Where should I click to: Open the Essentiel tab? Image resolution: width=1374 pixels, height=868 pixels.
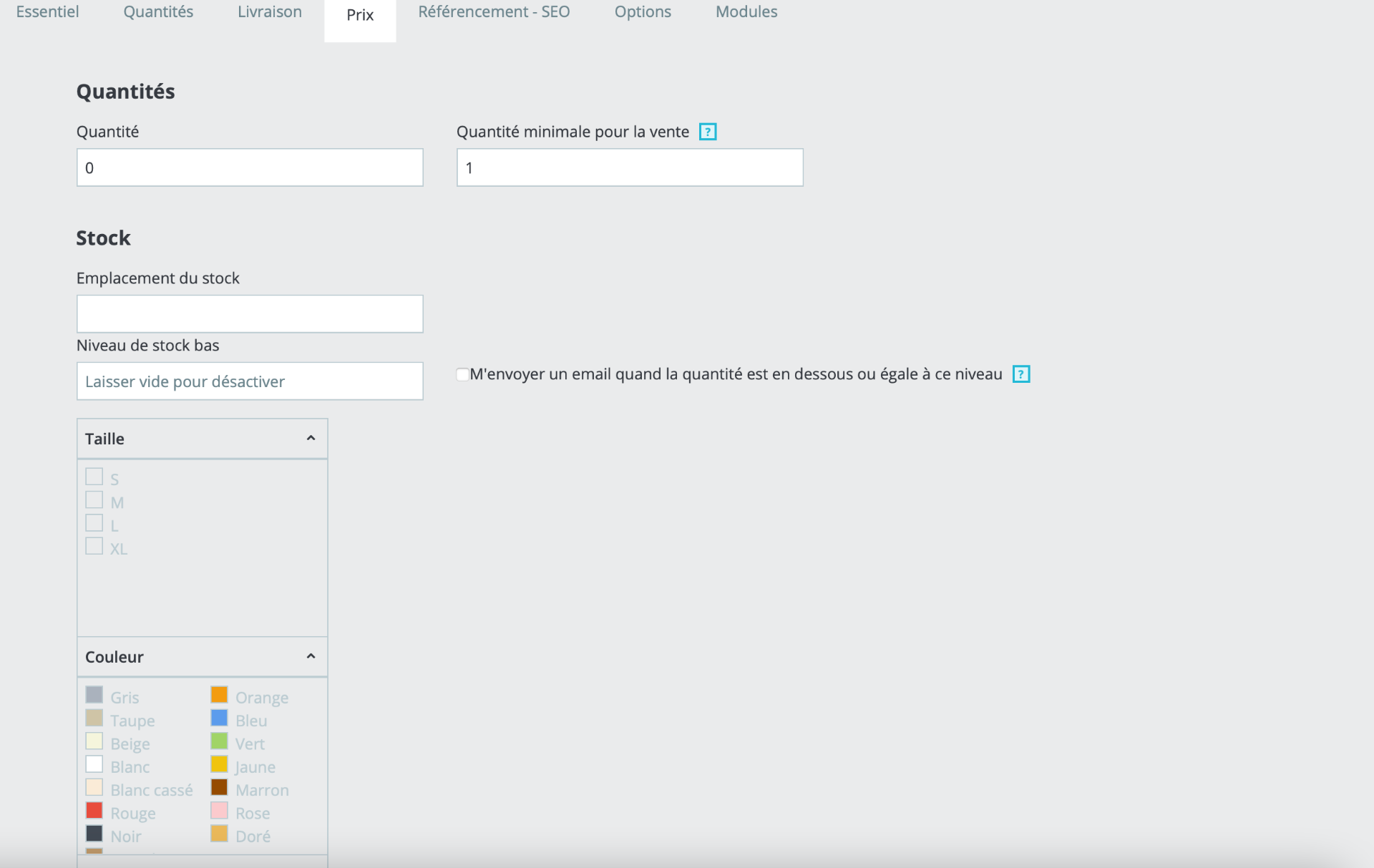47,12
